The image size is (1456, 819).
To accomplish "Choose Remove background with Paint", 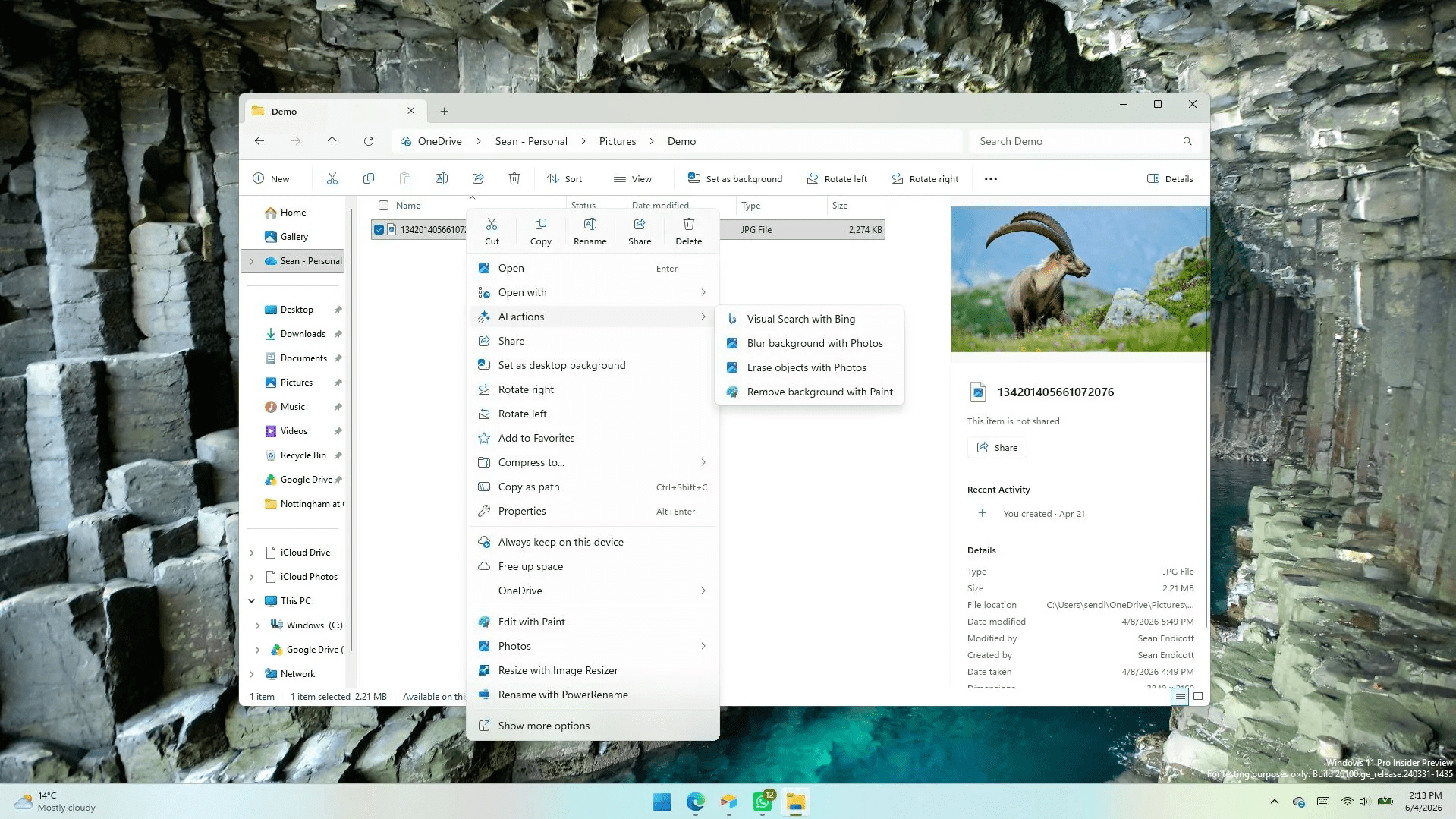I will click(x=809, y=392).
